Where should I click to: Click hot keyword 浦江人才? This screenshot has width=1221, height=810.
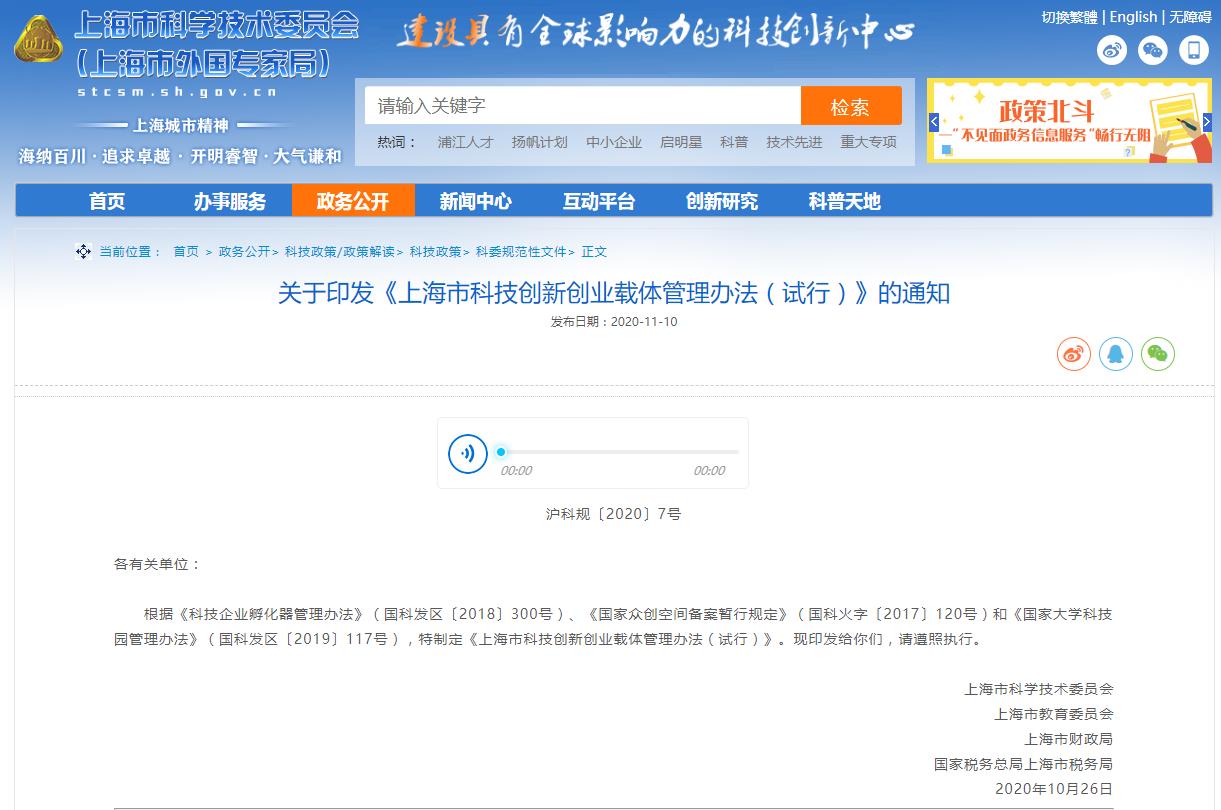coord(465,142)
